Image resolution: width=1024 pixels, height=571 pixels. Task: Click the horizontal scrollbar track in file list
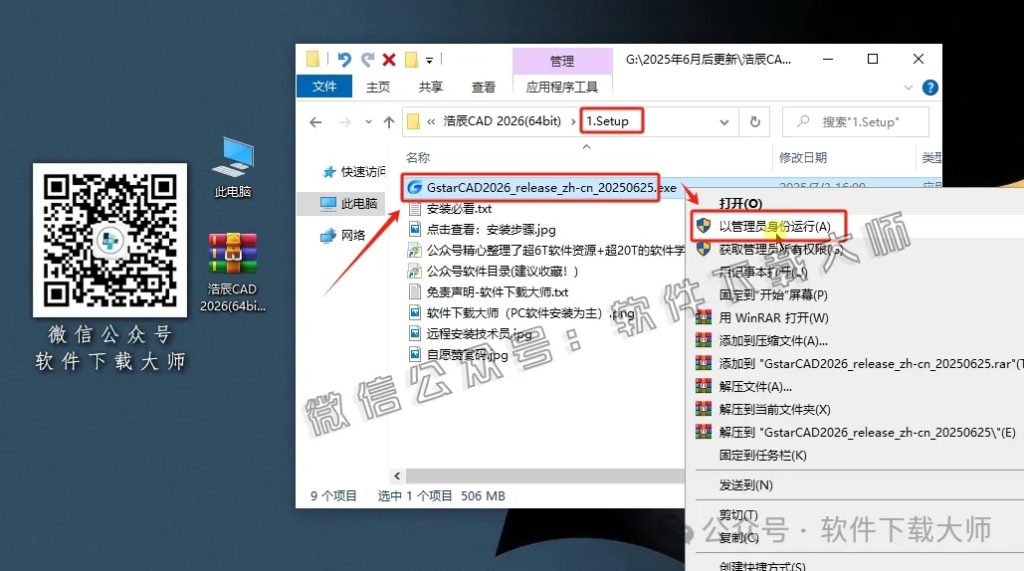pyautogui.click(x=545, y=476)
